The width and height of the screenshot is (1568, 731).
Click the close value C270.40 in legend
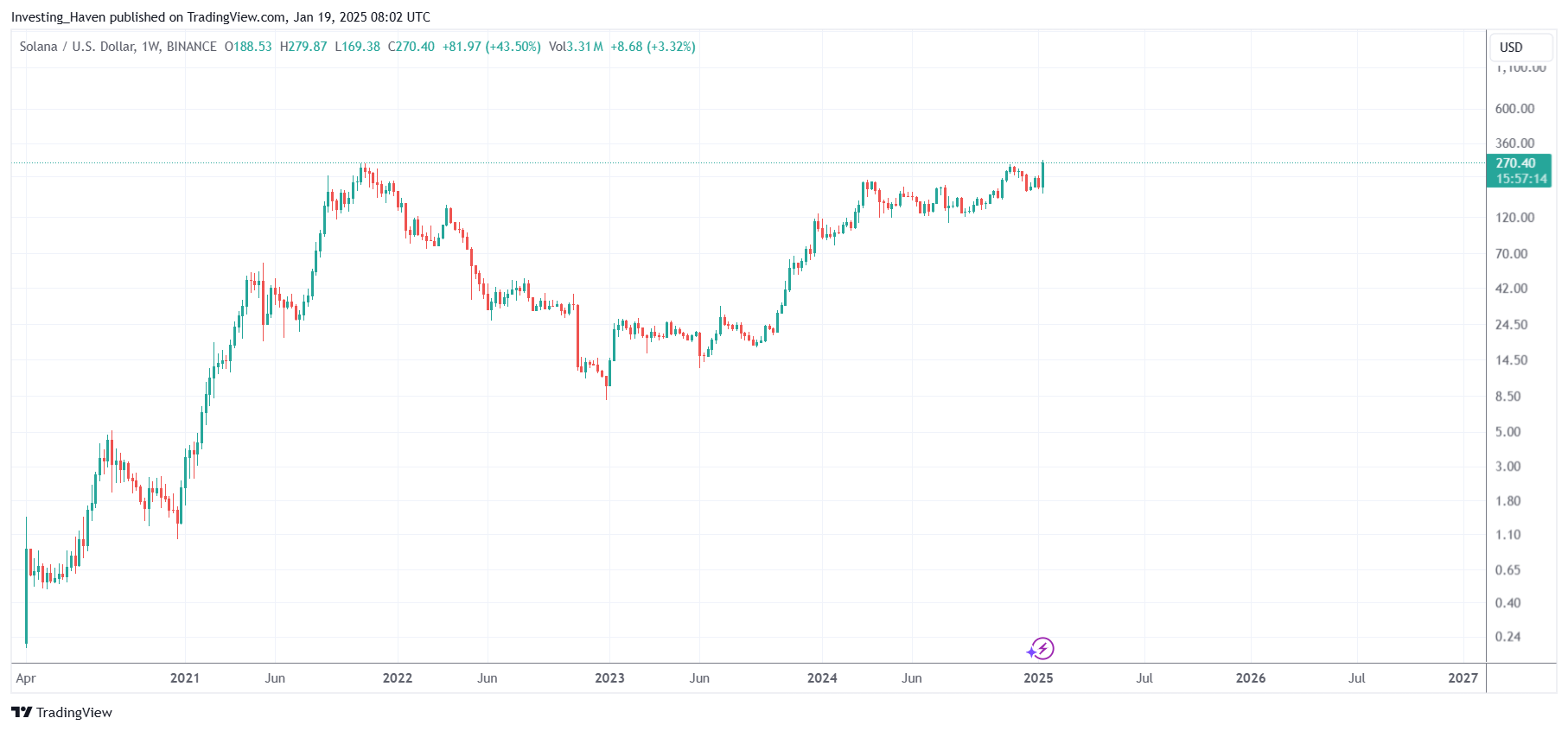[411, 47]
